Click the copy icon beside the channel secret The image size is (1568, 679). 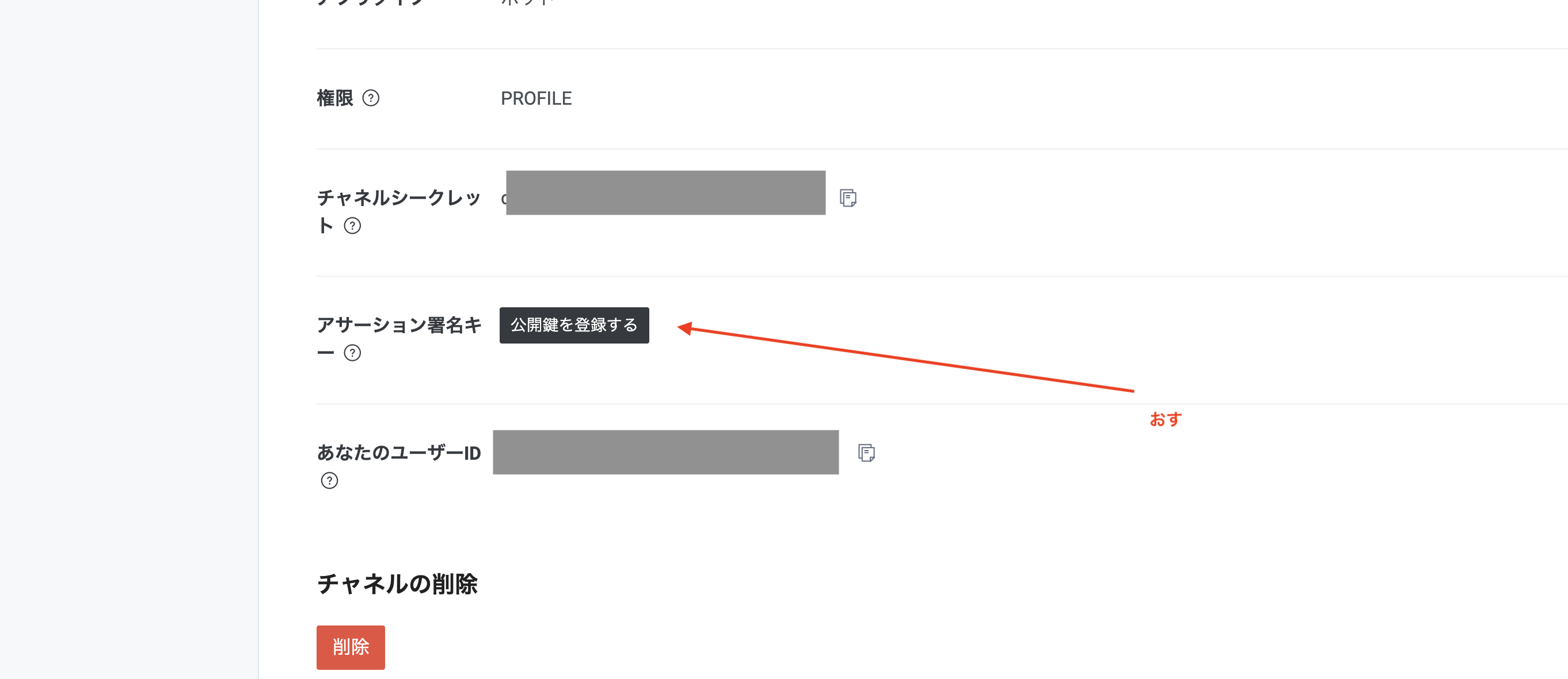tap(848, 199)
